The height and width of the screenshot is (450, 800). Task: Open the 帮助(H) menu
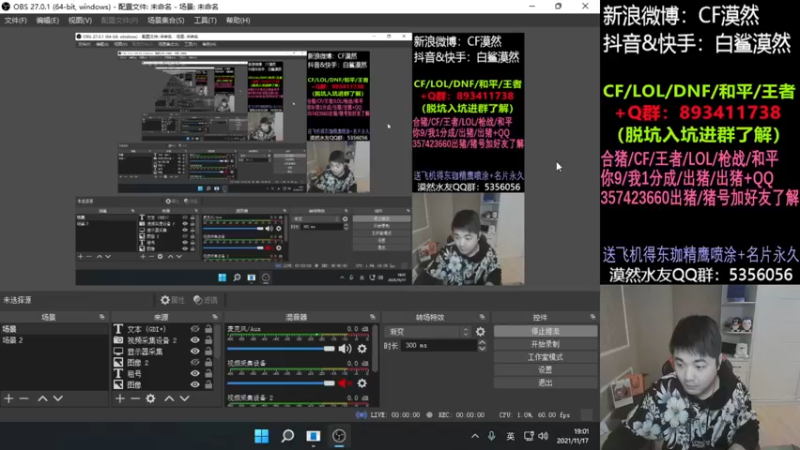tap(238, 20)
